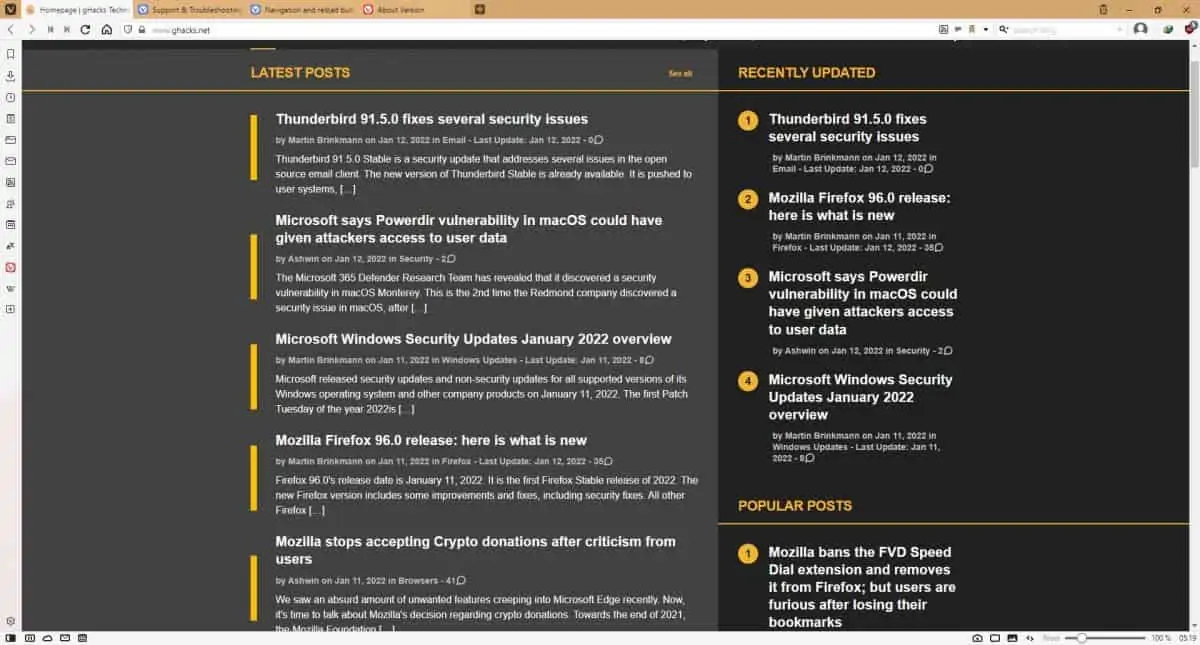Add a new web panel
This screenshot has width=1200, height=645.
tap(10, 309)
